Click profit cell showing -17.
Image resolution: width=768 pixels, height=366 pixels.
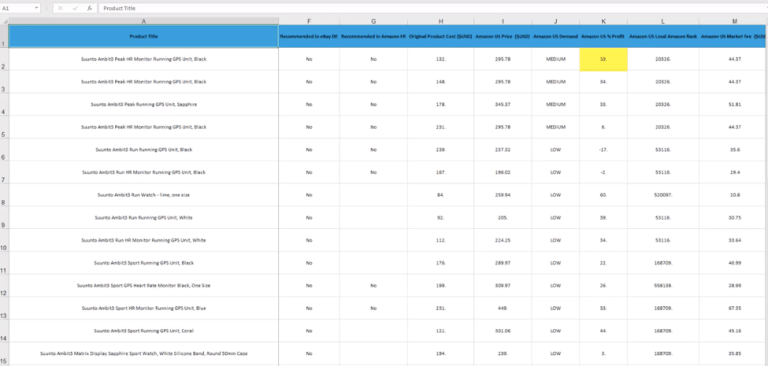[603, 150]
